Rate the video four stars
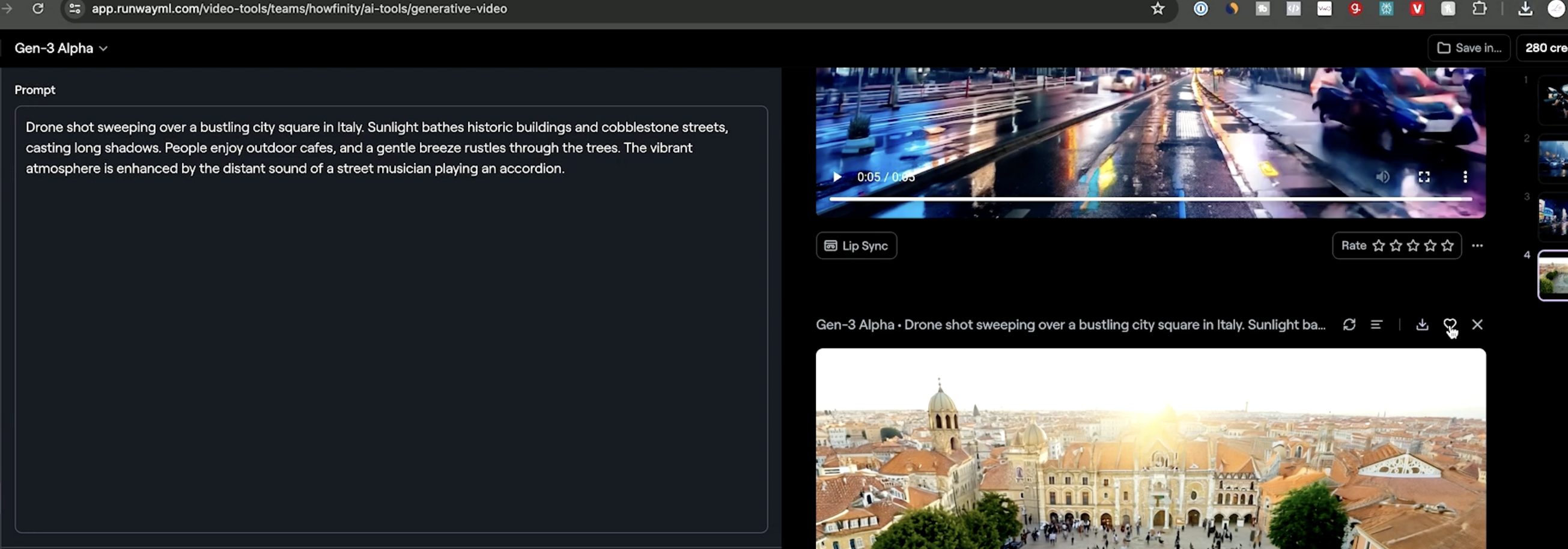The height and width of the screenshot is (549, 1568). pos(1430,245)
